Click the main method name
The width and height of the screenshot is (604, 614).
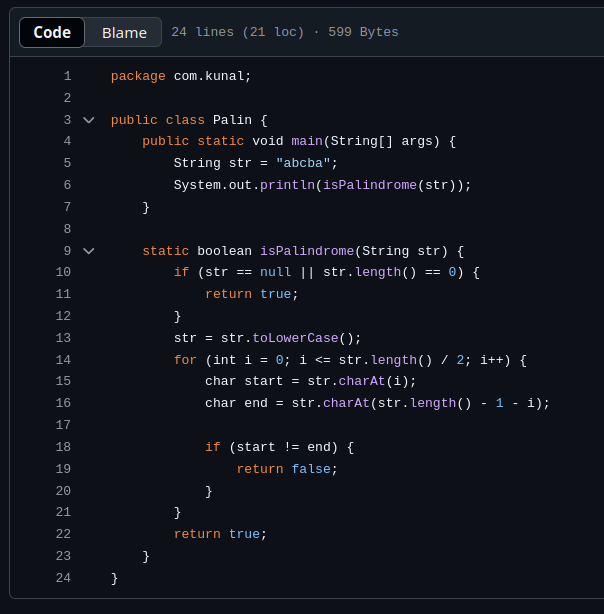tap(307, 141)
